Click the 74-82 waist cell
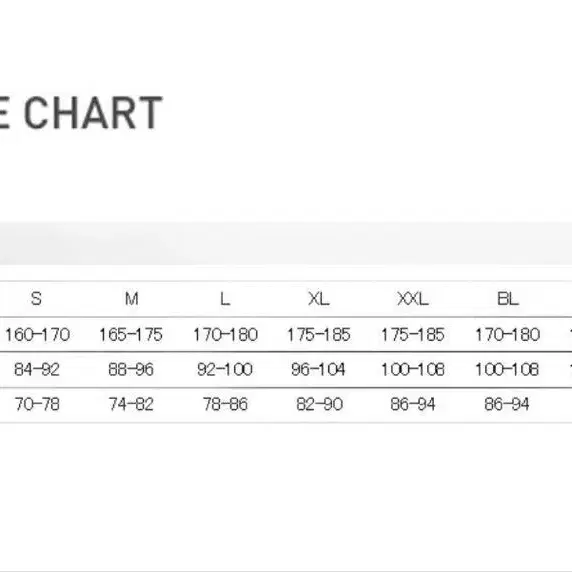This screenshot has height=572, width=572. 131,404
